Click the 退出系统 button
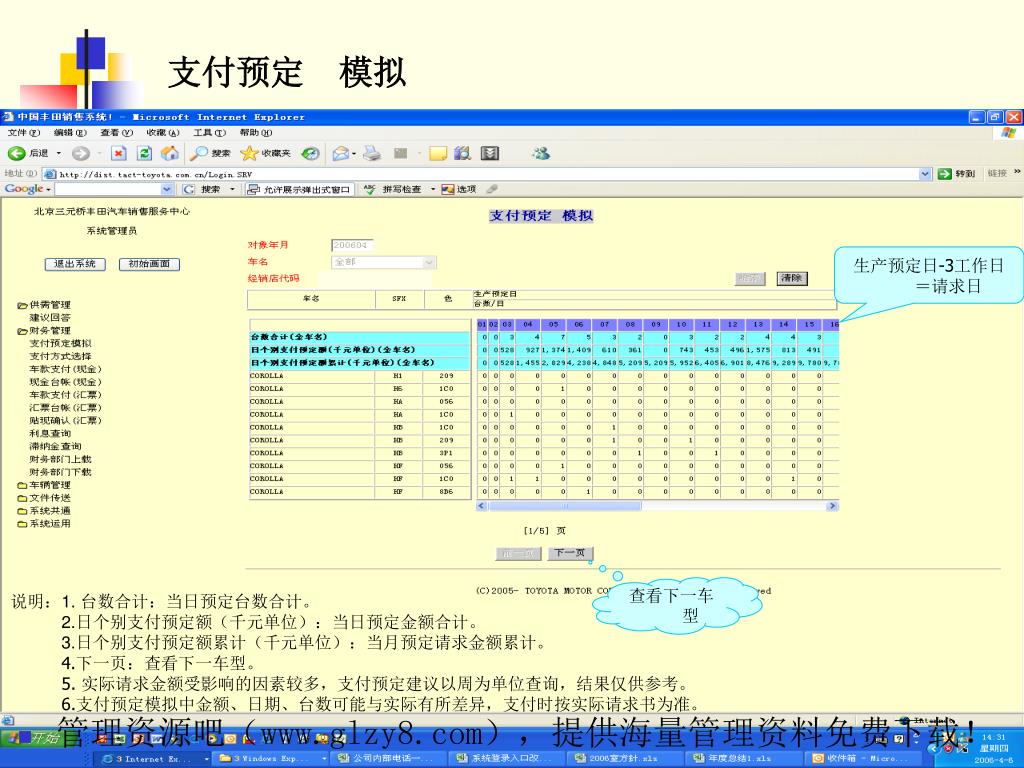This screenshot has height=768, width=1024. coord(75,264)
